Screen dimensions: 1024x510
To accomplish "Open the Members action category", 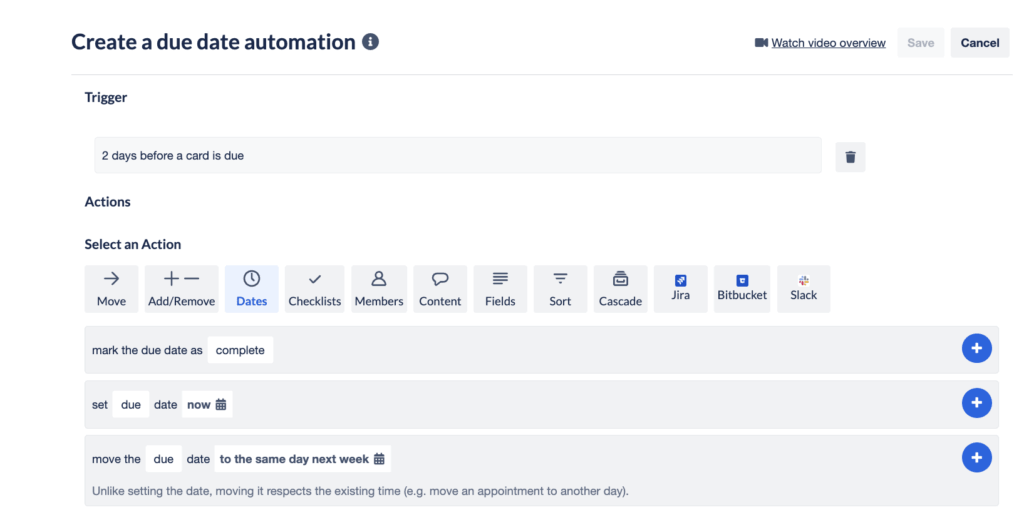I will pyautogui.click(x=379, y=289).
